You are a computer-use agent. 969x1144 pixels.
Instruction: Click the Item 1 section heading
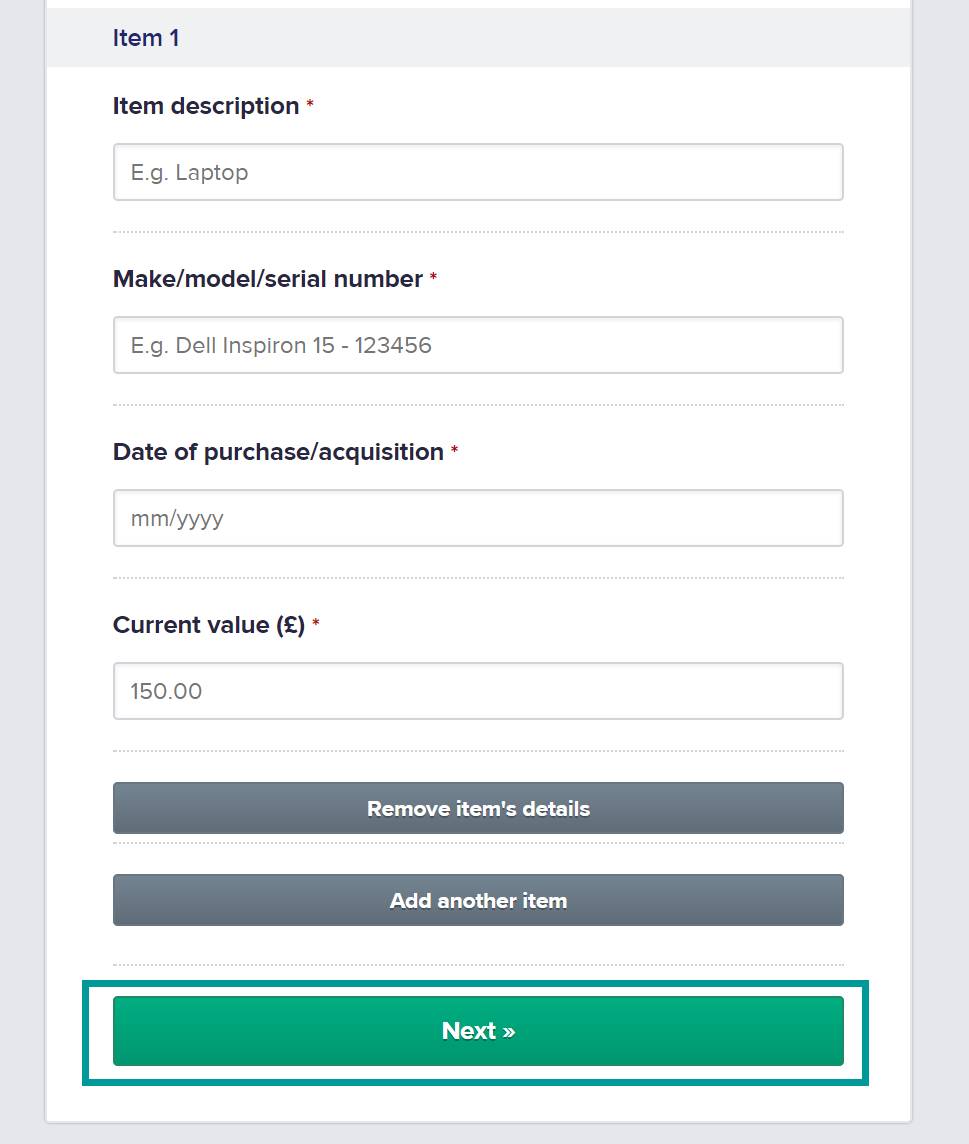[146, 38]
